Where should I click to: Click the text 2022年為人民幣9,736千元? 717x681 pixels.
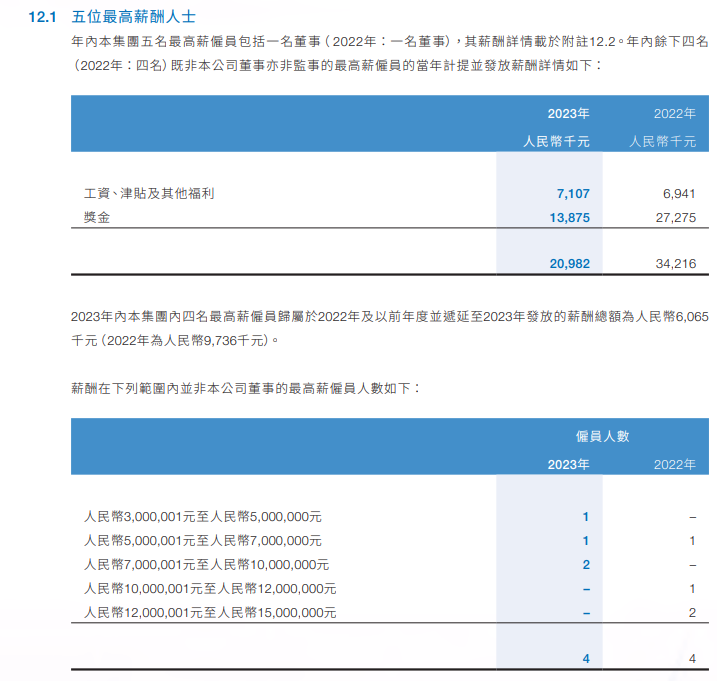coord(185,341)
